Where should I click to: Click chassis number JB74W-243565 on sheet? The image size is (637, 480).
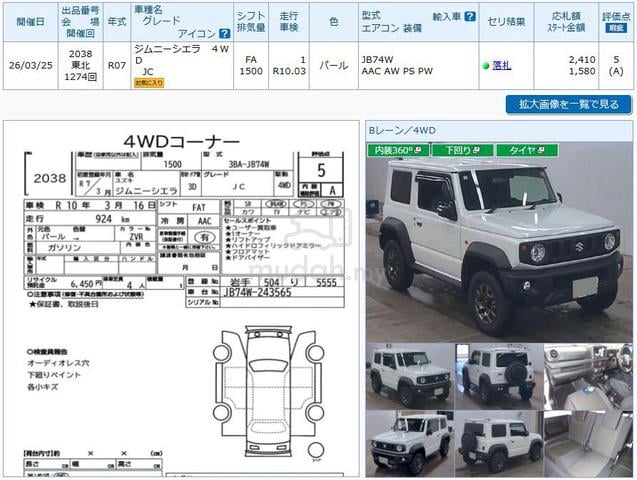tap(257, 292)
